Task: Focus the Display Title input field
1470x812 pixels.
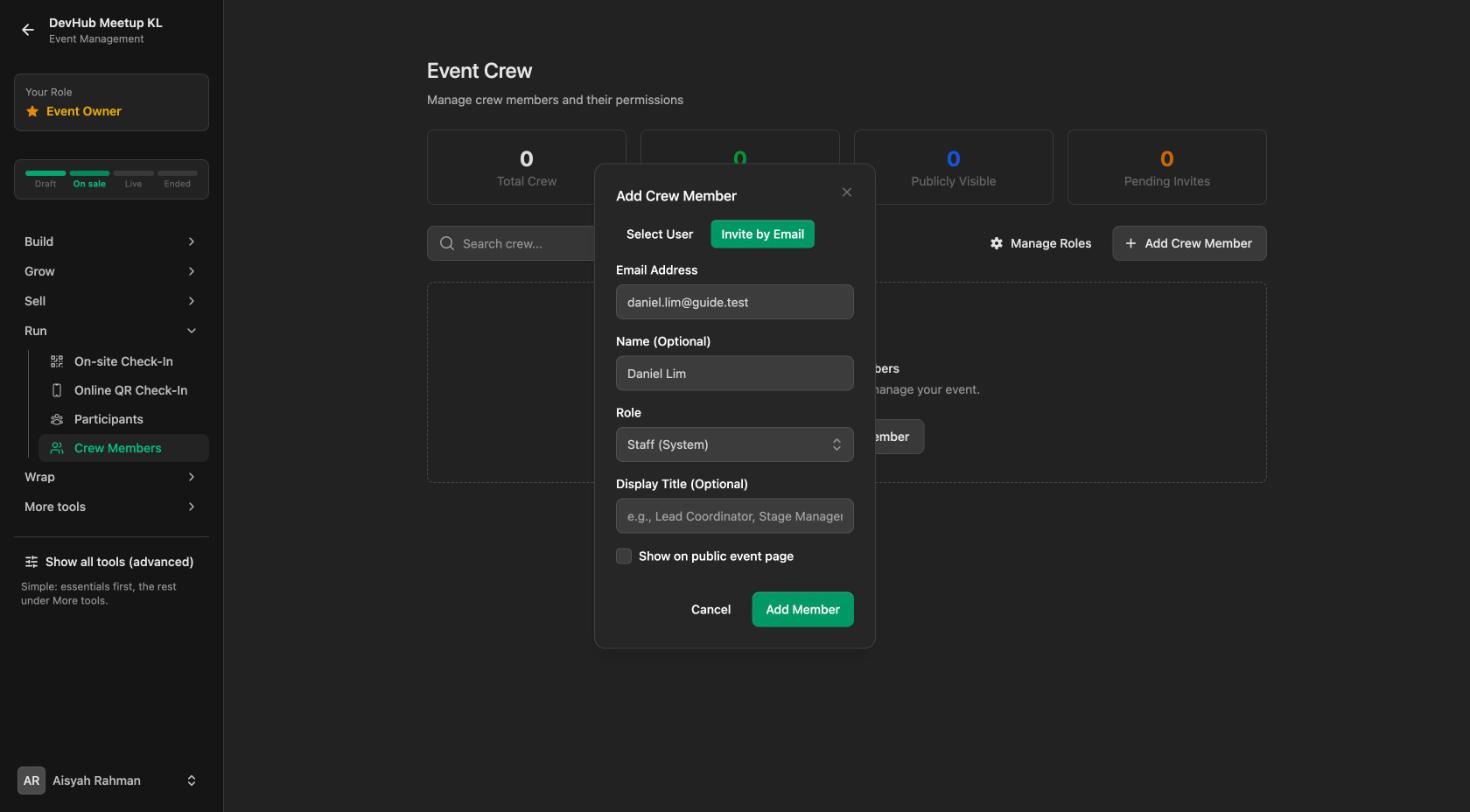Action: coord(735,516)
